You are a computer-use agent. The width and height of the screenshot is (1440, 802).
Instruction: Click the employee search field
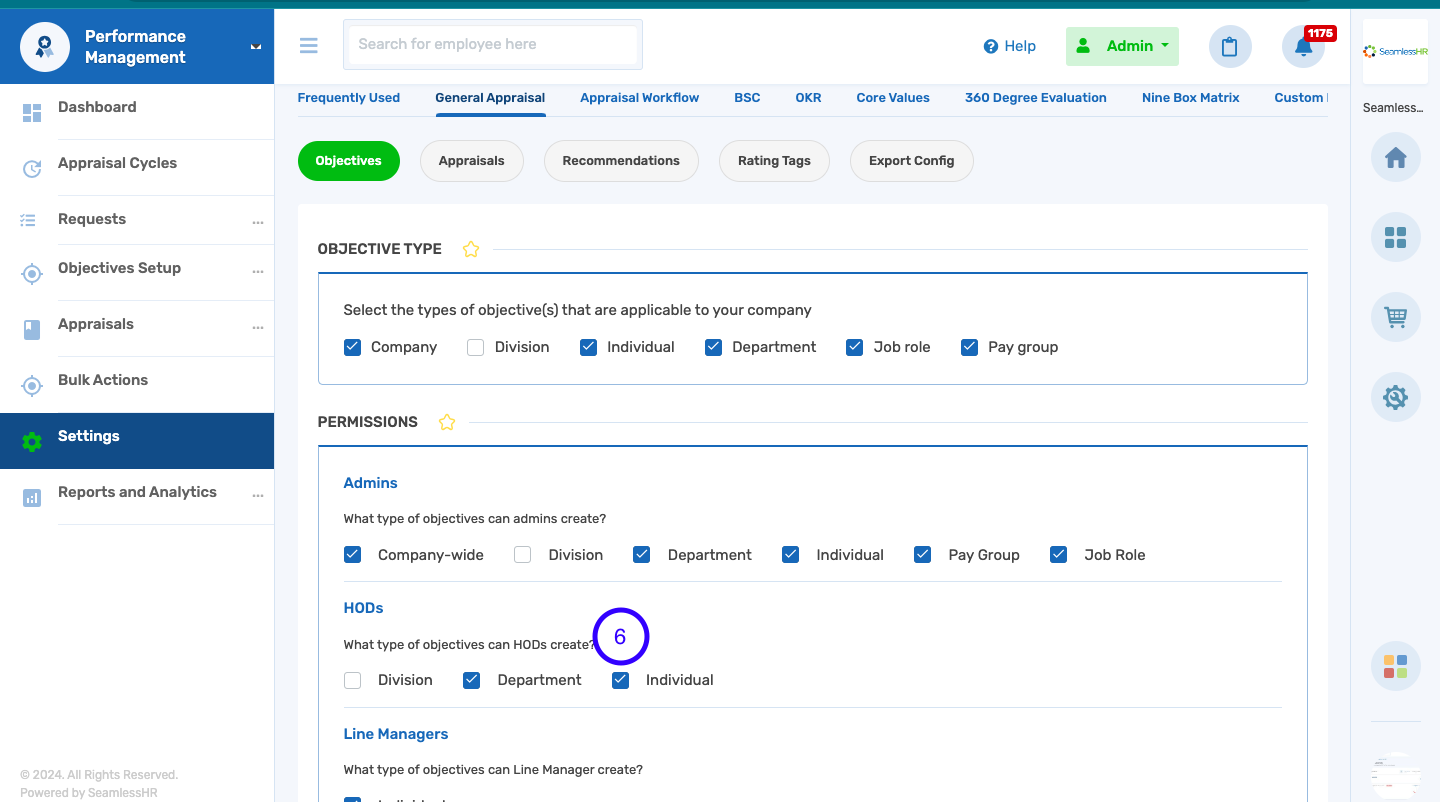click(492, 44)
